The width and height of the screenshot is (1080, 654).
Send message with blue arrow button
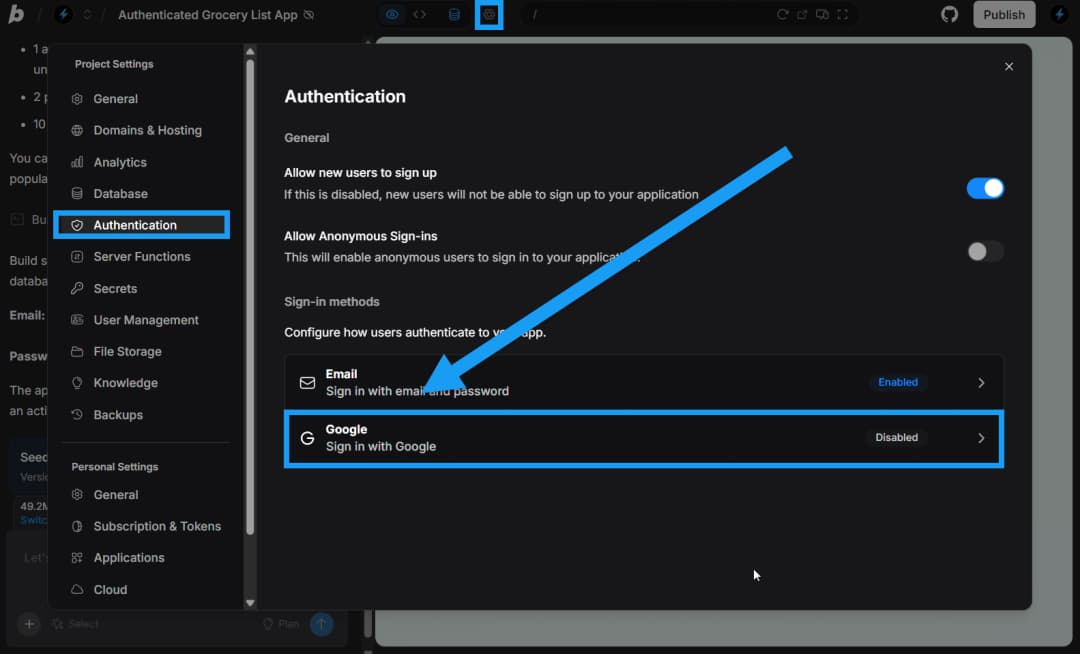tap(322, 624)
